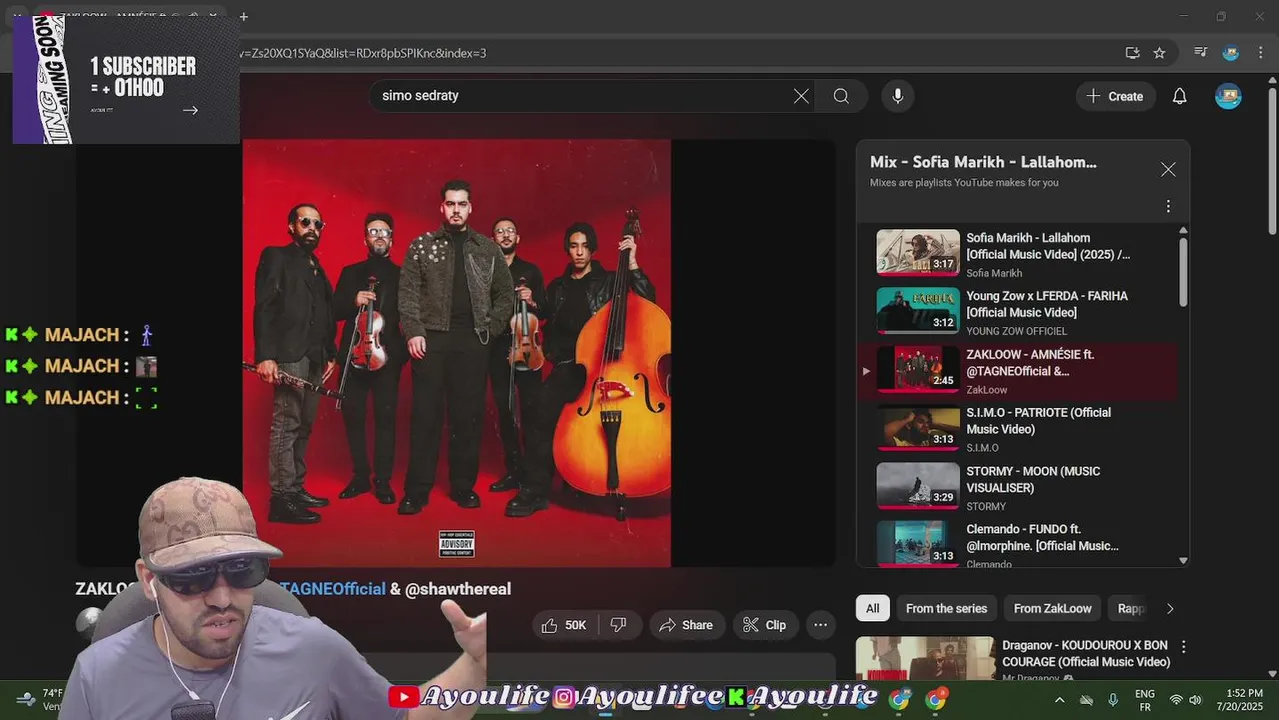Open the Wi-Fi network tray icon
1279x720 pixels.
tap(1176, 700)
